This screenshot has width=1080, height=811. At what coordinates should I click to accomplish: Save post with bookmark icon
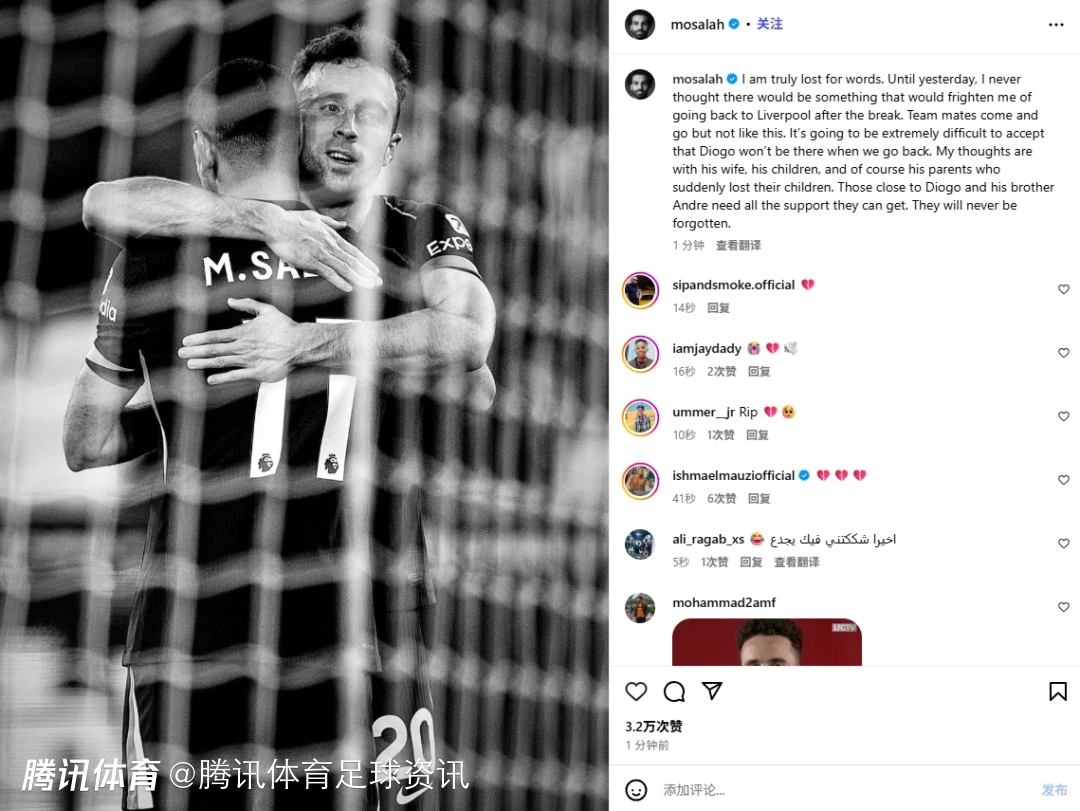pyautogui.click(x=1058, y=691)
